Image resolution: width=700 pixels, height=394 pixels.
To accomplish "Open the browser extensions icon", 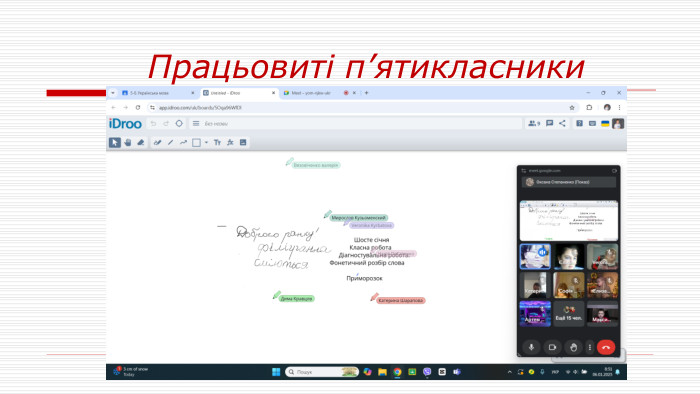I will point(589,108).
